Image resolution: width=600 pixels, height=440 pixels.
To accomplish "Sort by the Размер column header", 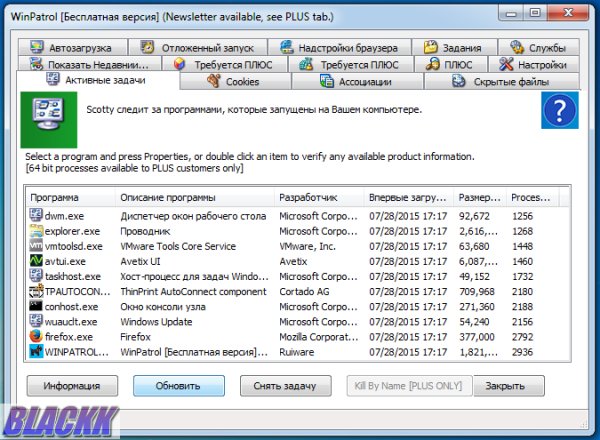I will pos(480,197).
